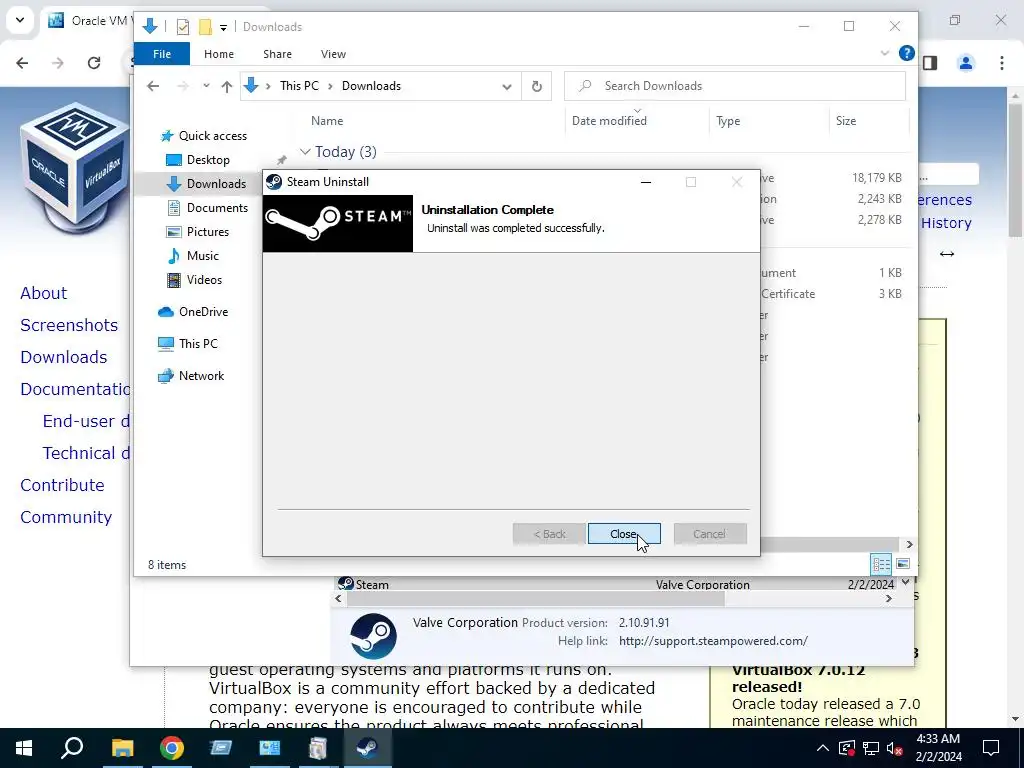Go up one folder level arrow
Viewport: 1024px width, 768px height.
coord(227,86)
